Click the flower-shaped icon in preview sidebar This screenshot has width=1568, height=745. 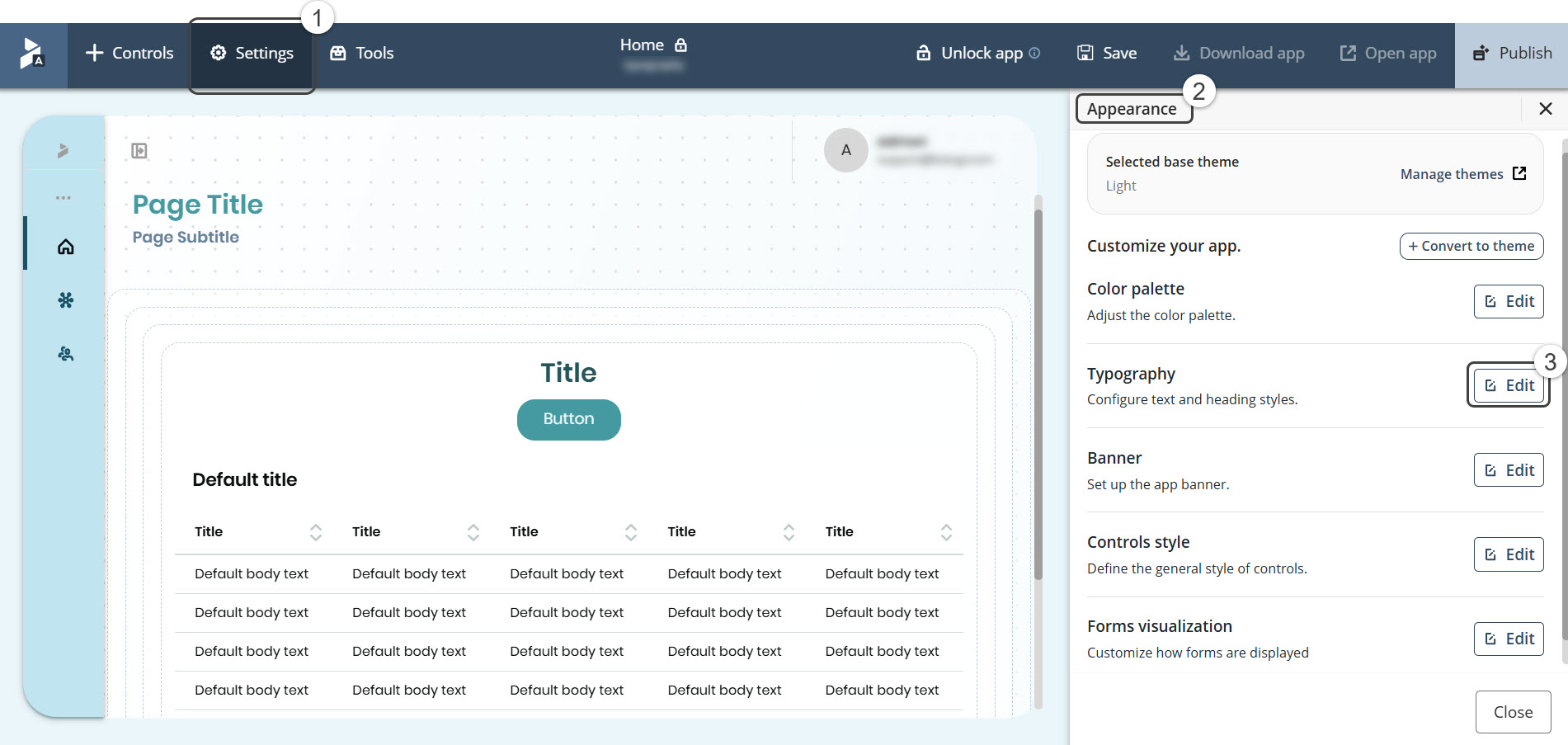[66, 300]
